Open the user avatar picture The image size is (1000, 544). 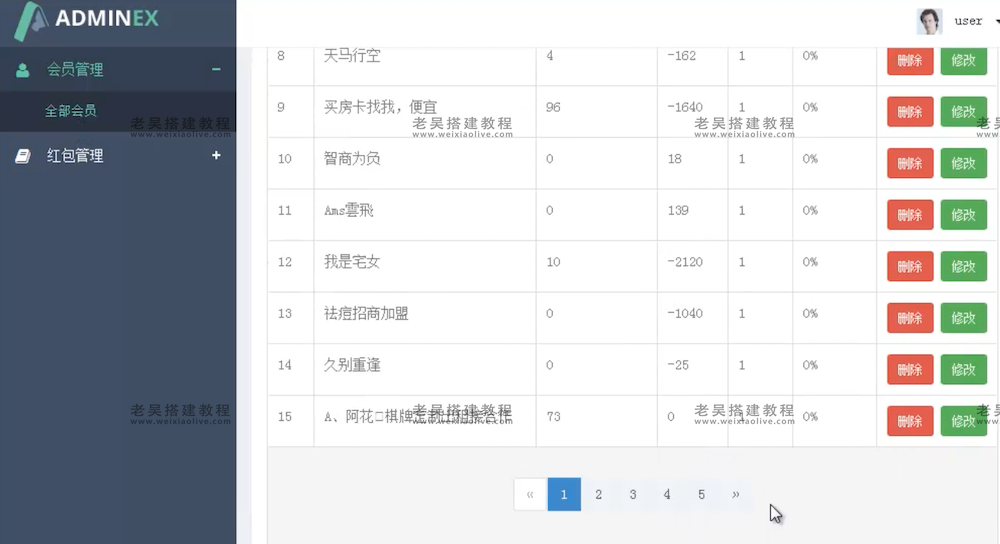point(929,21)
